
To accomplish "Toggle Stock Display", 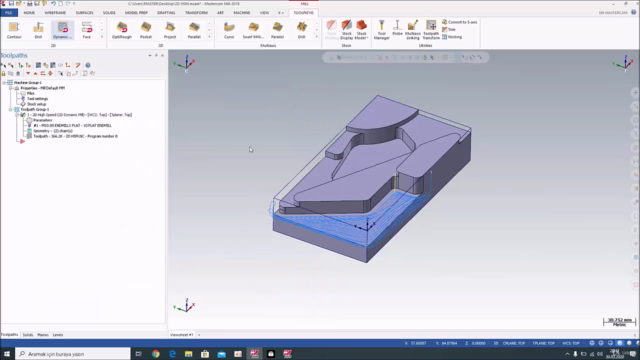I will click(347, 30).
